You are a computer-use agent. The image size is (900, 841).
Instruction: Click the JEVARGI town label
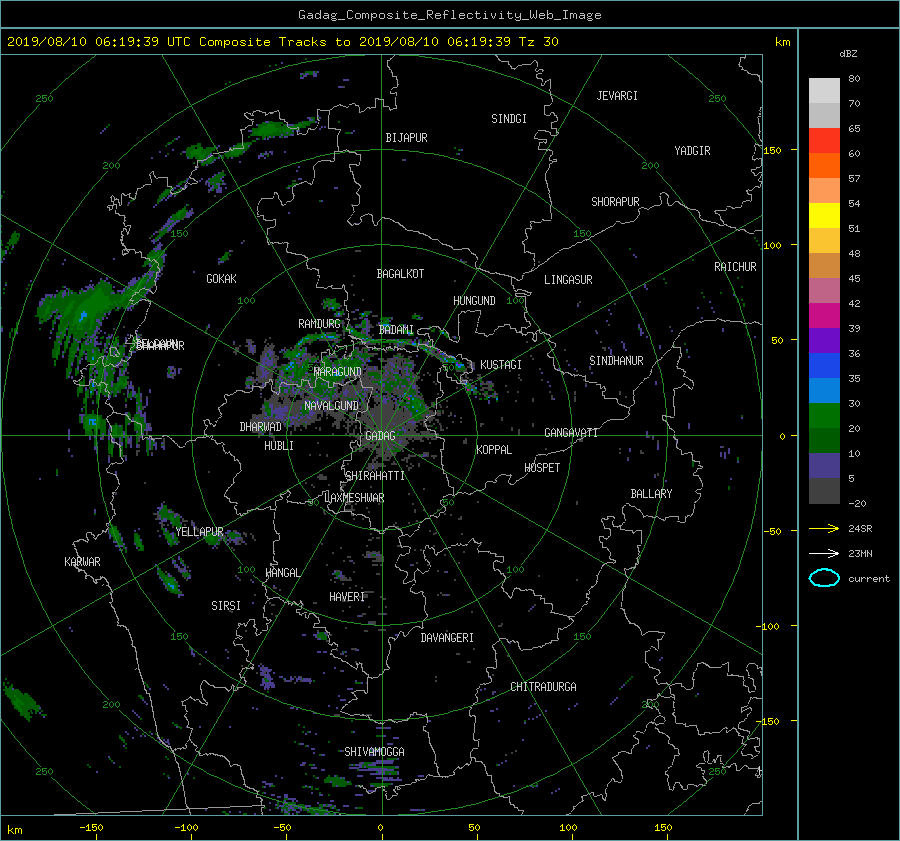pos(617,96)
